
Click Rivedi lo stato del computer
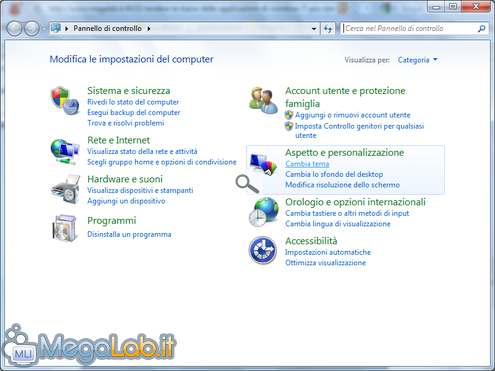coord(133,102)
